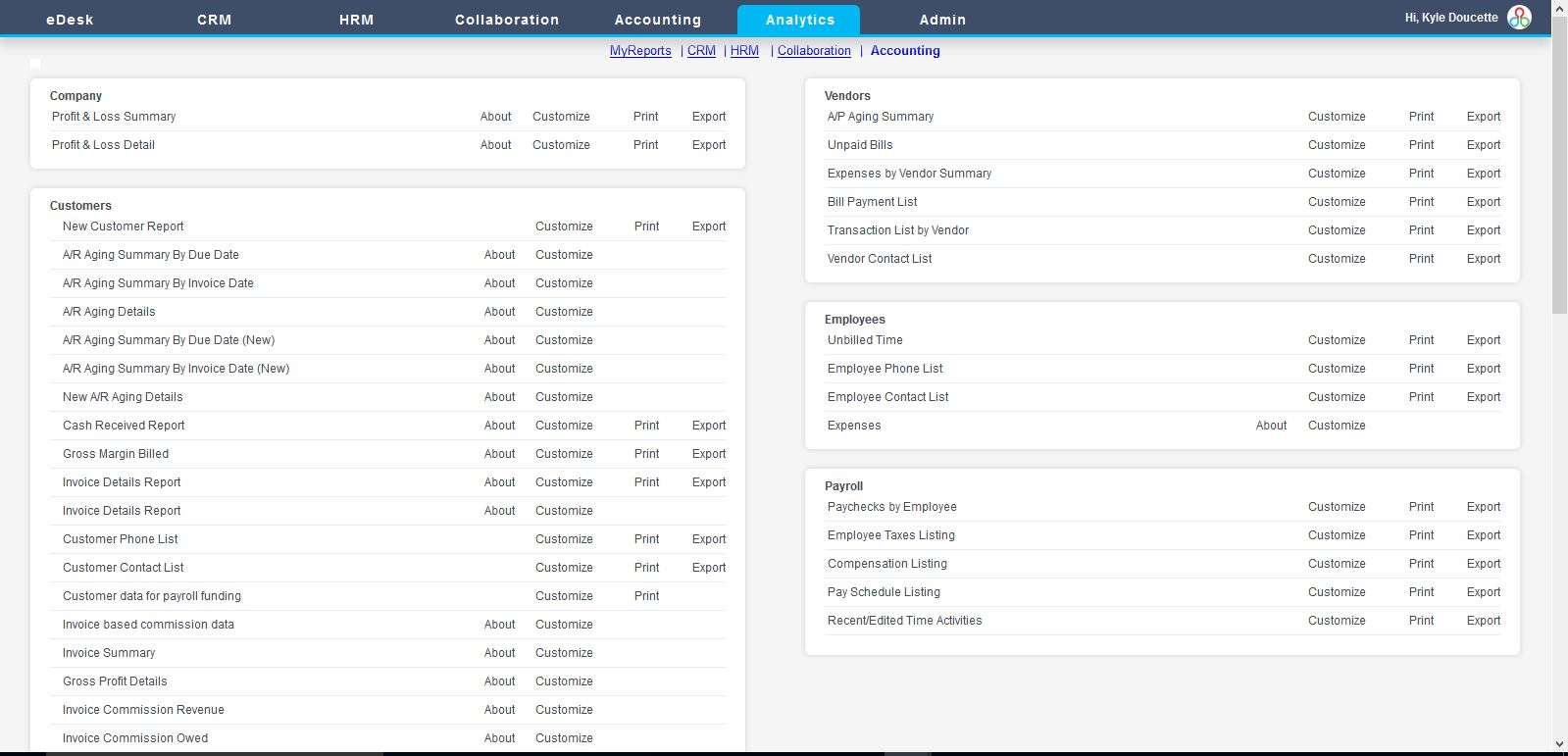The height and width of the screenshot is (756, 1568).
Task: Select the Collaboration reports sub-link
Action: (814, 51)
